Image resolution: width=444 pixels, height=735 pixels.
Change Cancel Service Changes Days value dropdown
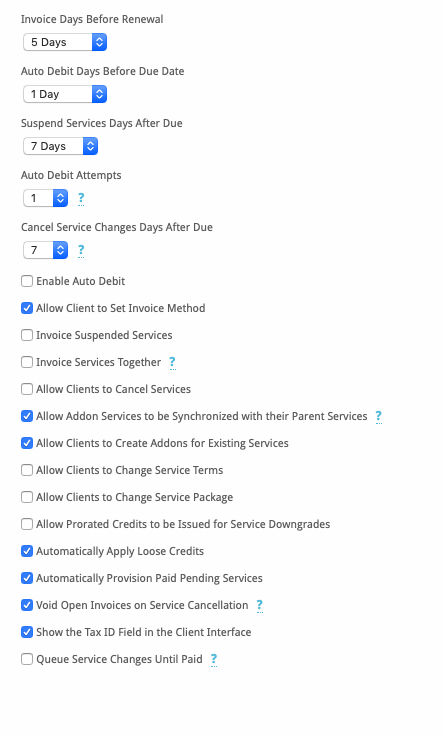click(x=45, y=250)
